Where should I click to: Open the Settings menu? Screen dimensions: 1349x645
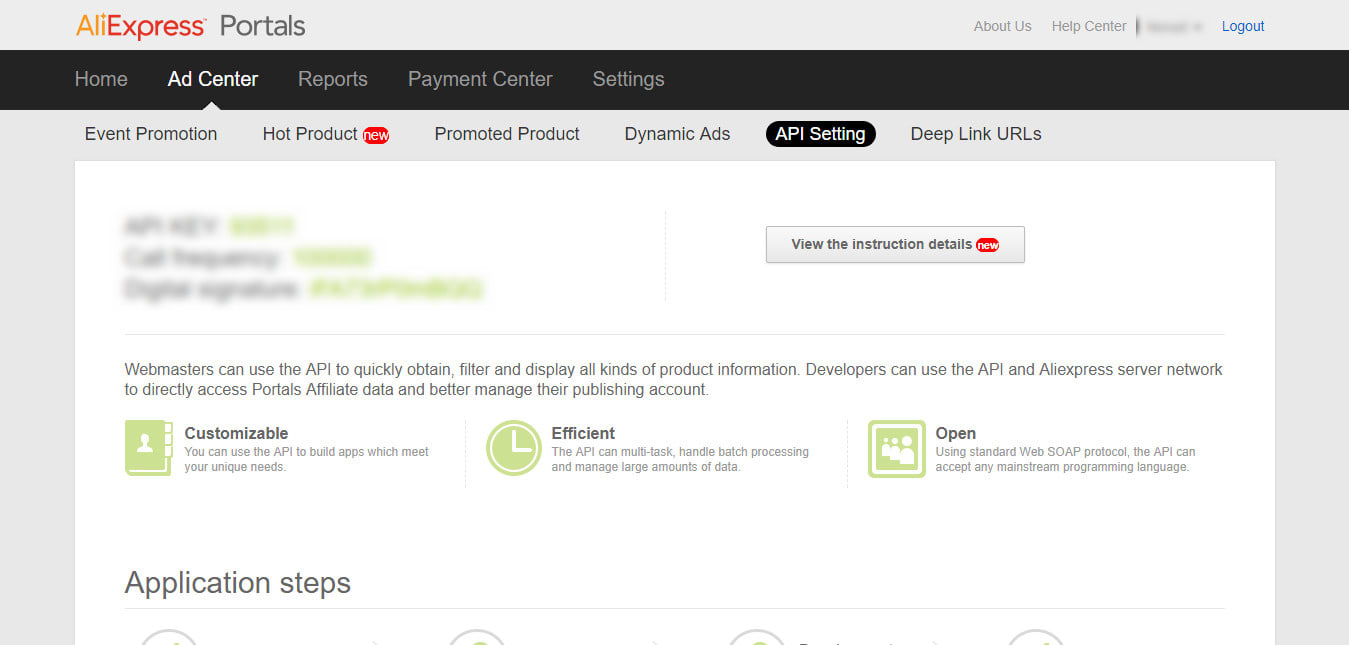click(x=628, y=79)
